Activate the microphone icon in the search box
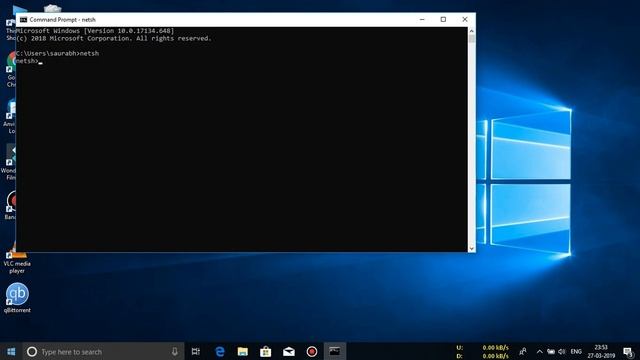This screenshot has height=360, width=640. (x=175, y=351)
